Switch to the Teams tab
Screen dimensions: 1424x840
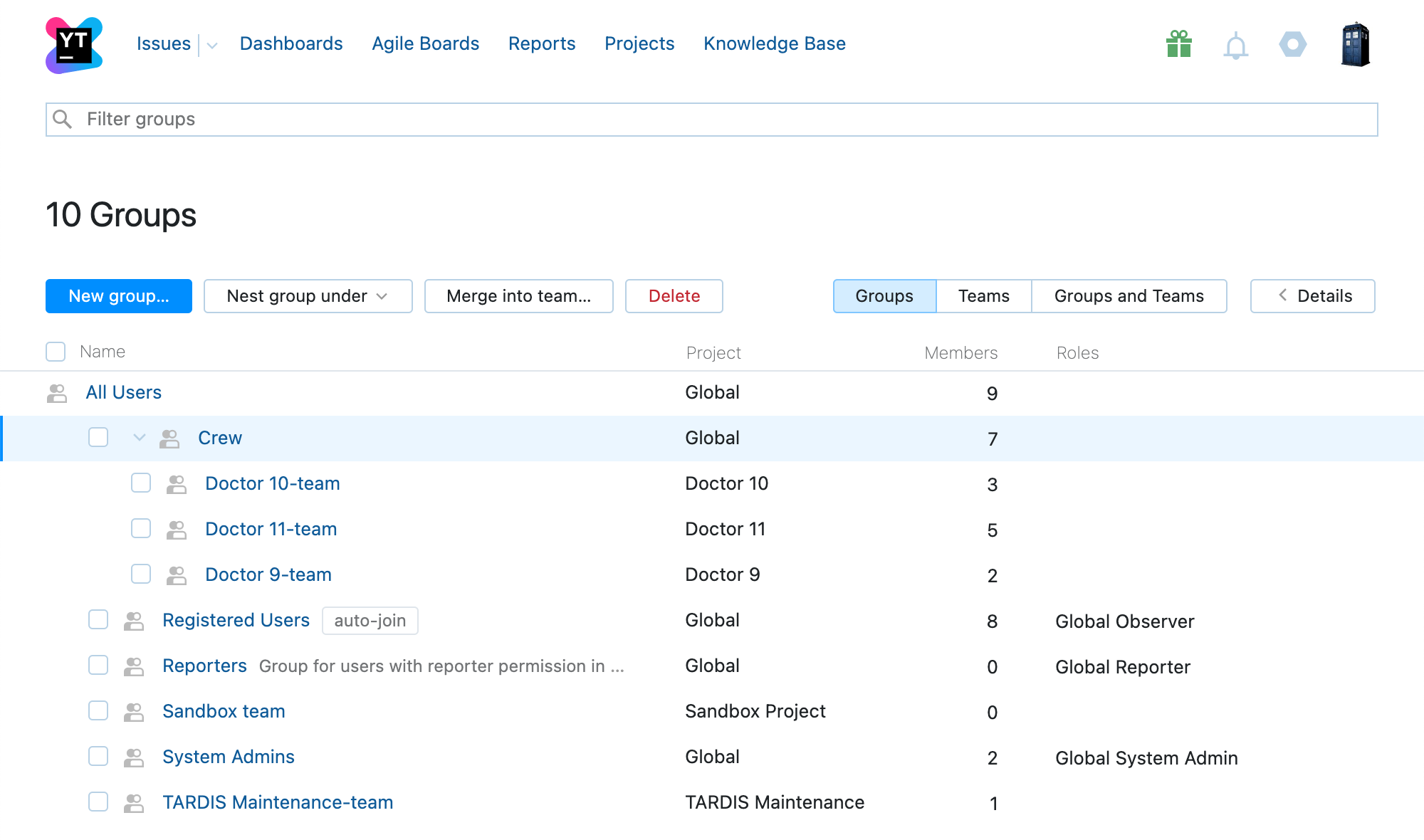(x=983, y=296)
